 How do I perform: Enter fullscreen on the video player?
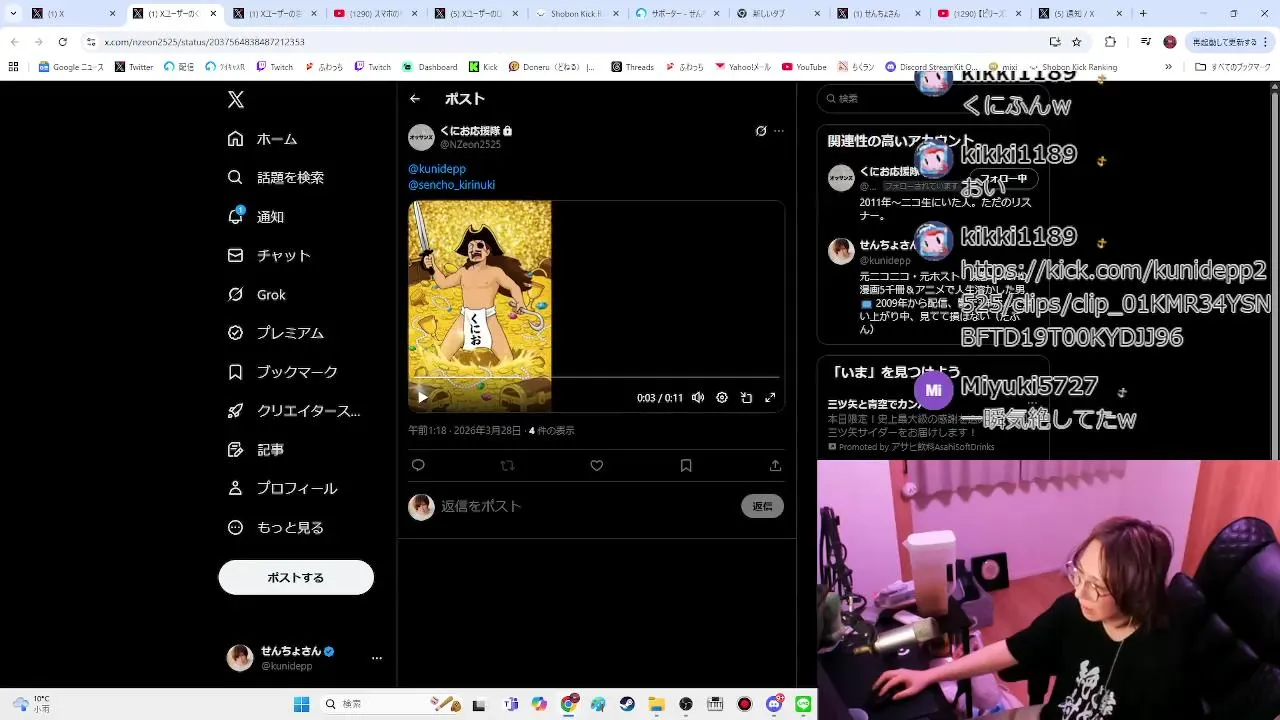[770, 397]
